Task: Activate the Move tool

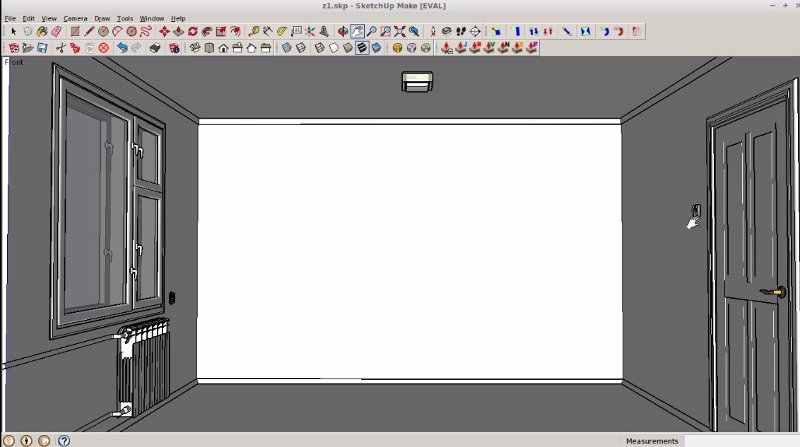Action: 164,32
